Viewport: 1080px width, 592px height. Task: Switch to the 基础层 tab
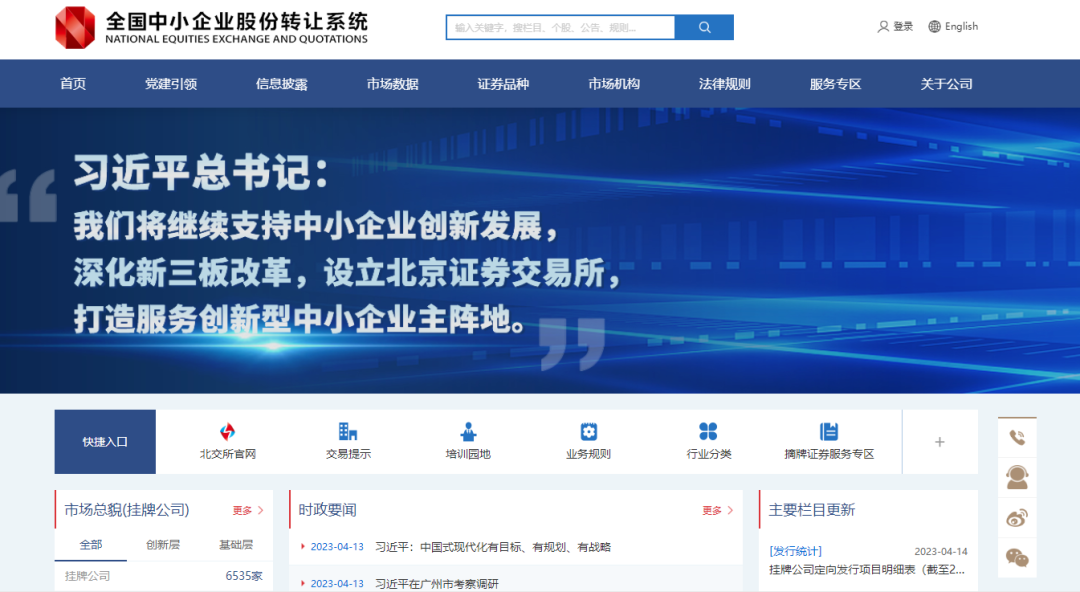[236, 545]
